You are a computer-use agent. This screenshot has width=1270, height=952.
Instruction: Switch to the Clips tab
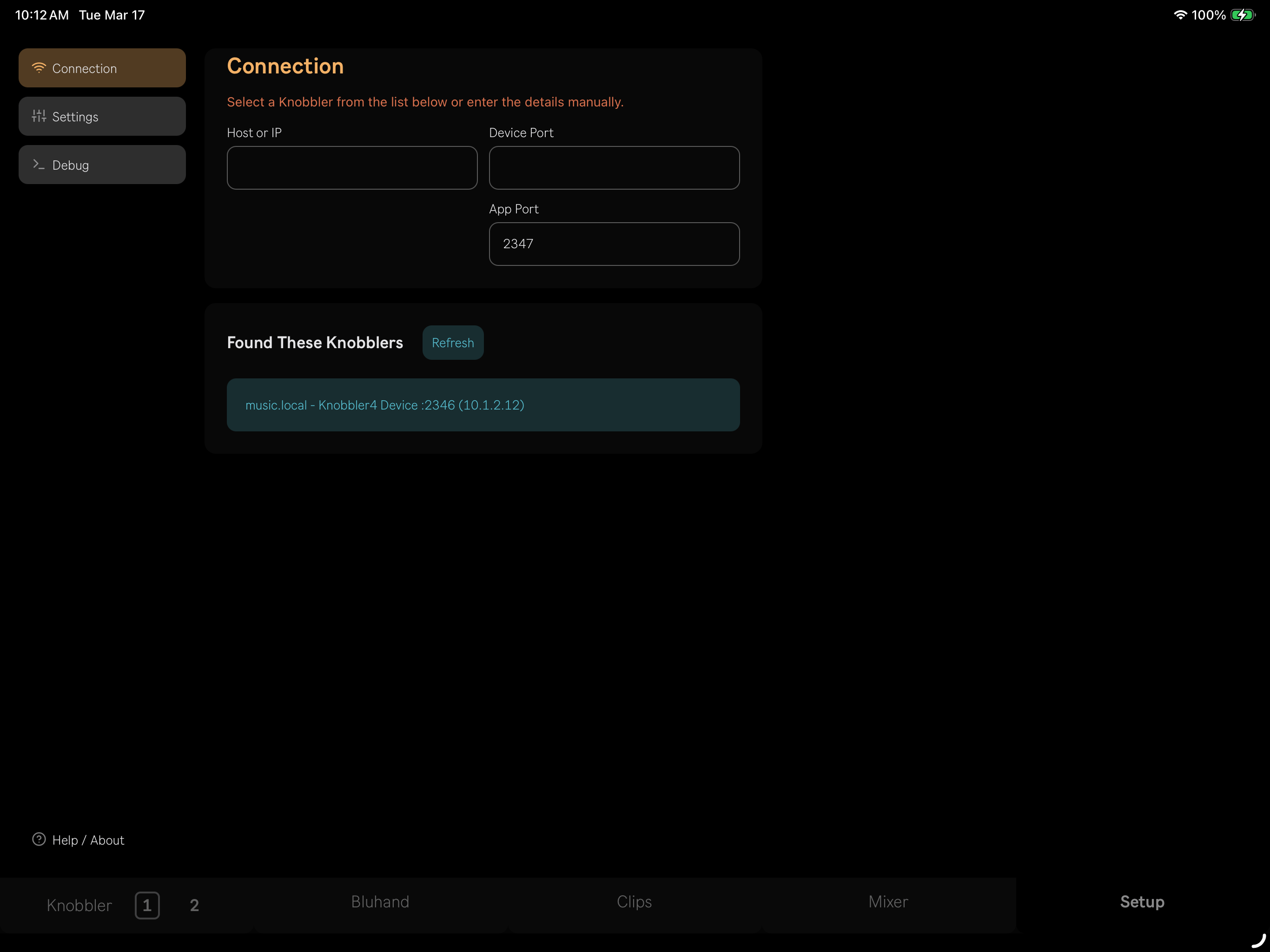click(634, 901)
